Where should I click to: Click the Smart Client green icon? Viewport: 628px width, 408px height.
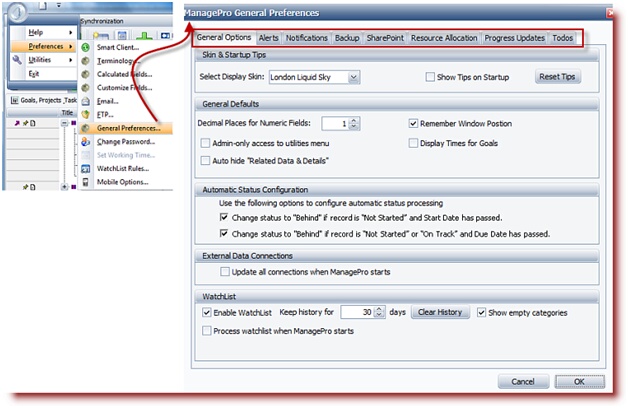[85, 47]
